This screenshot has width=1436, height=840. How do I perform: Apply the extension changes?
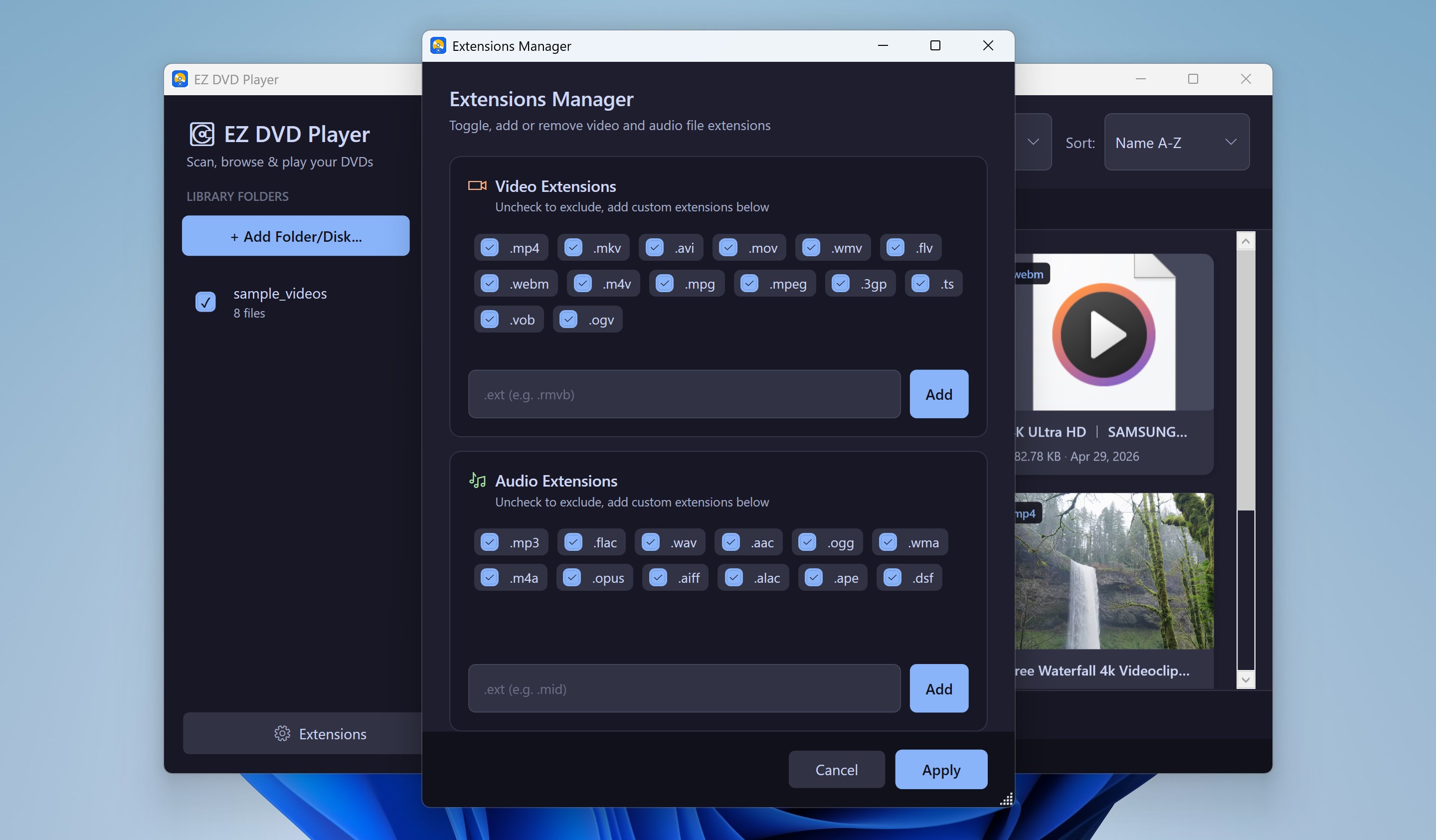point(941,769)
